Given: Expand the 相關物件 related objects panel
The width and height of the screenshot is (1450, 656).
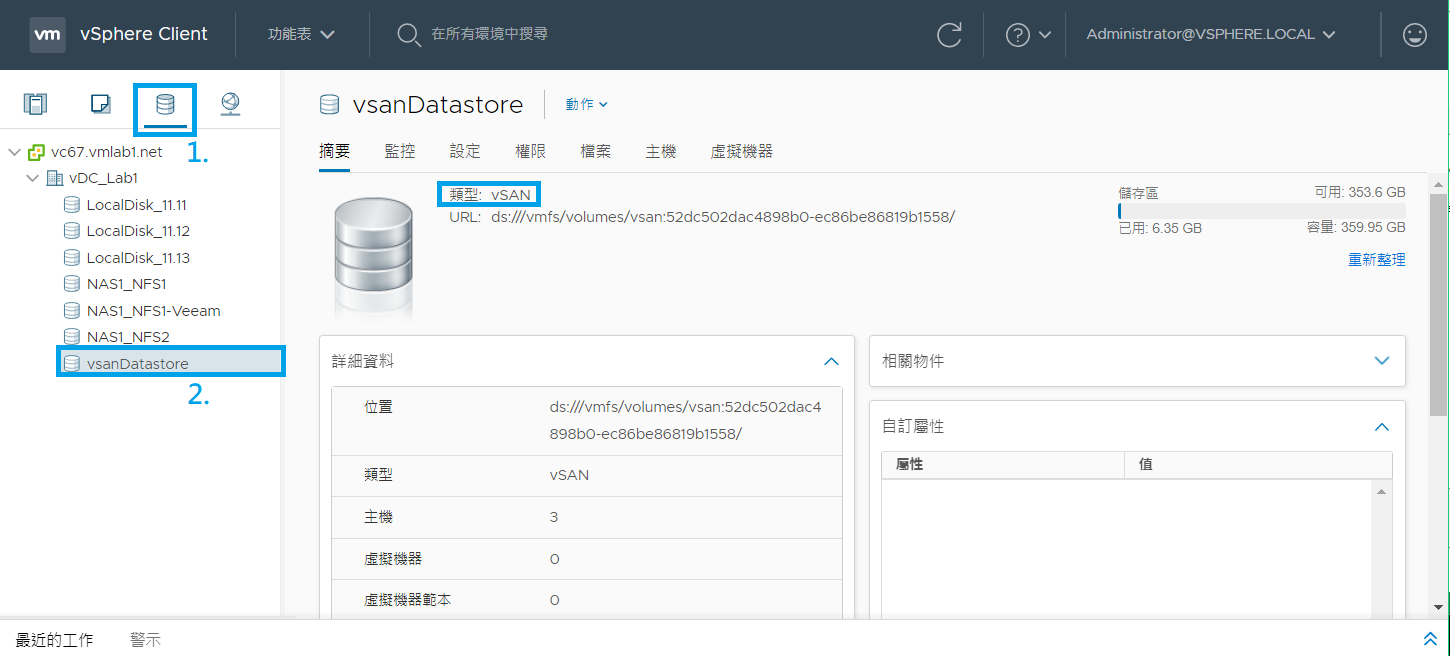Looking at the screenshot, I should (1382, 361).
